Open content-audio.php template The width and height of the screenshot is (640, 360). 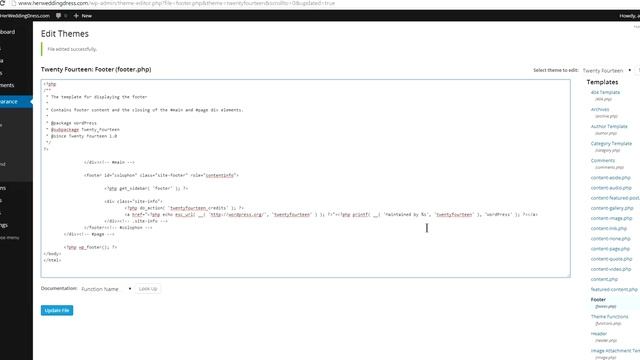[x=611, y=188]
